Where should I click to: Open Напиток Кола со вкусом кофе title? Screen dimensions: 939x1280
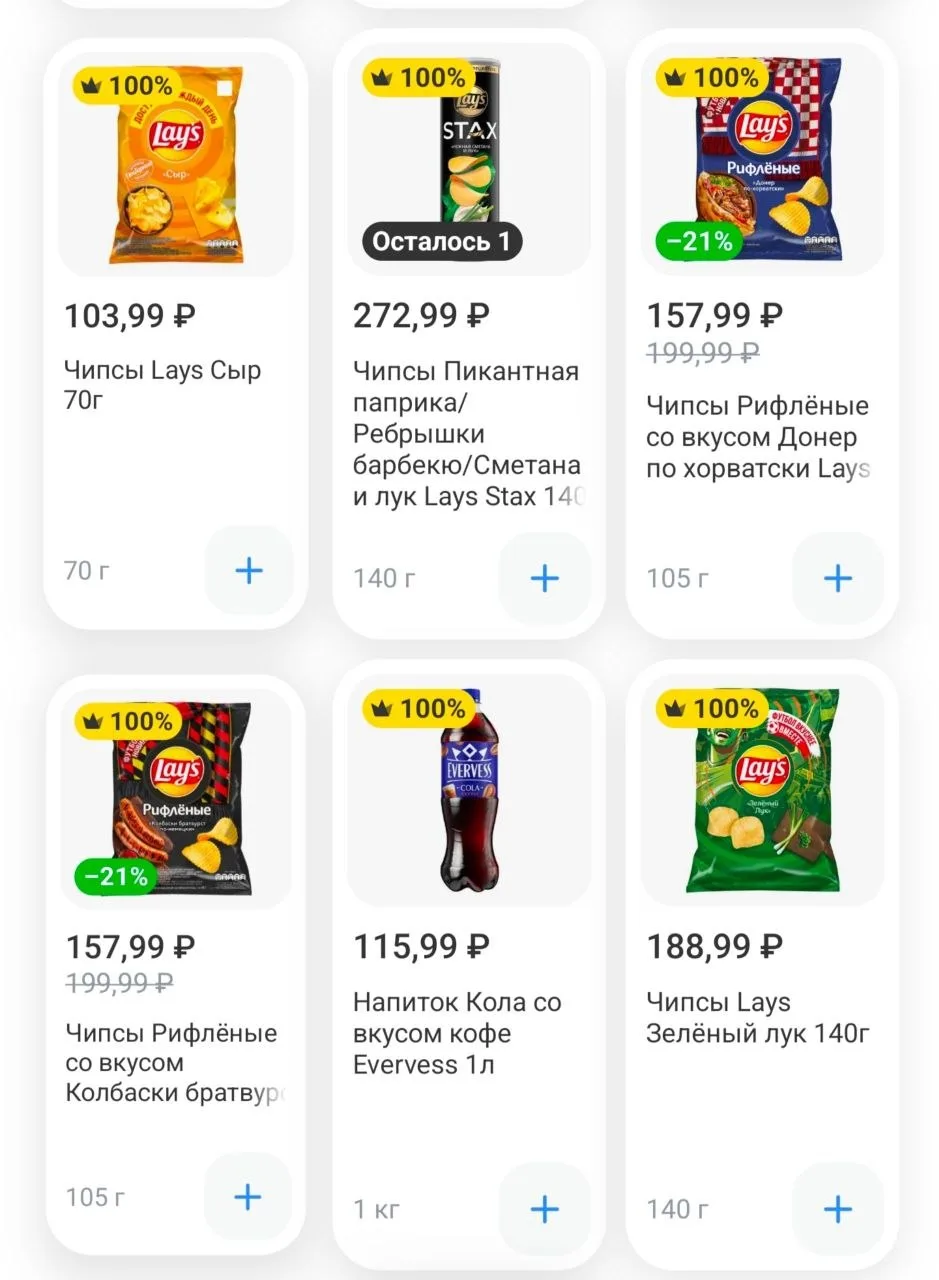click(457, 1033)
